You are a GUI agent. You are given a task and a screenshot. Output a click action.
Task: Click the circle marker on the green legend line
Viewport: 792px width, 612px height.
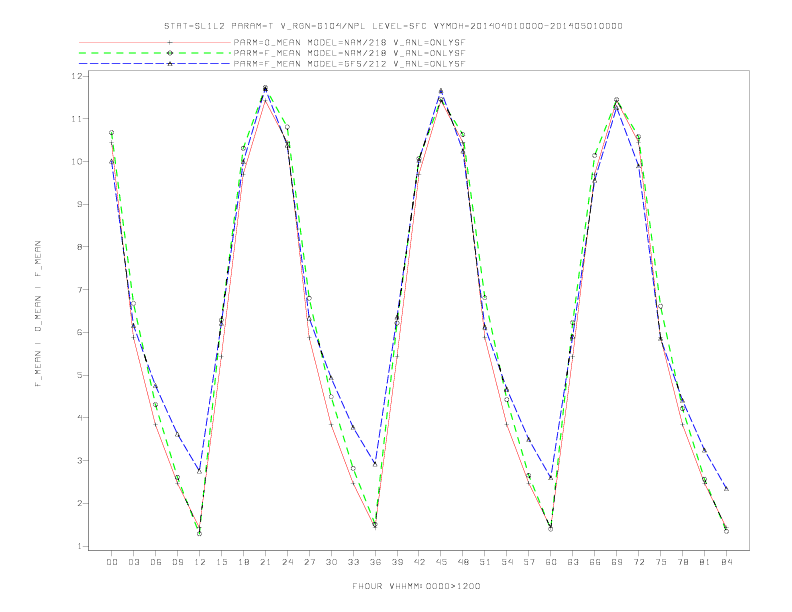tap(170, 53)
